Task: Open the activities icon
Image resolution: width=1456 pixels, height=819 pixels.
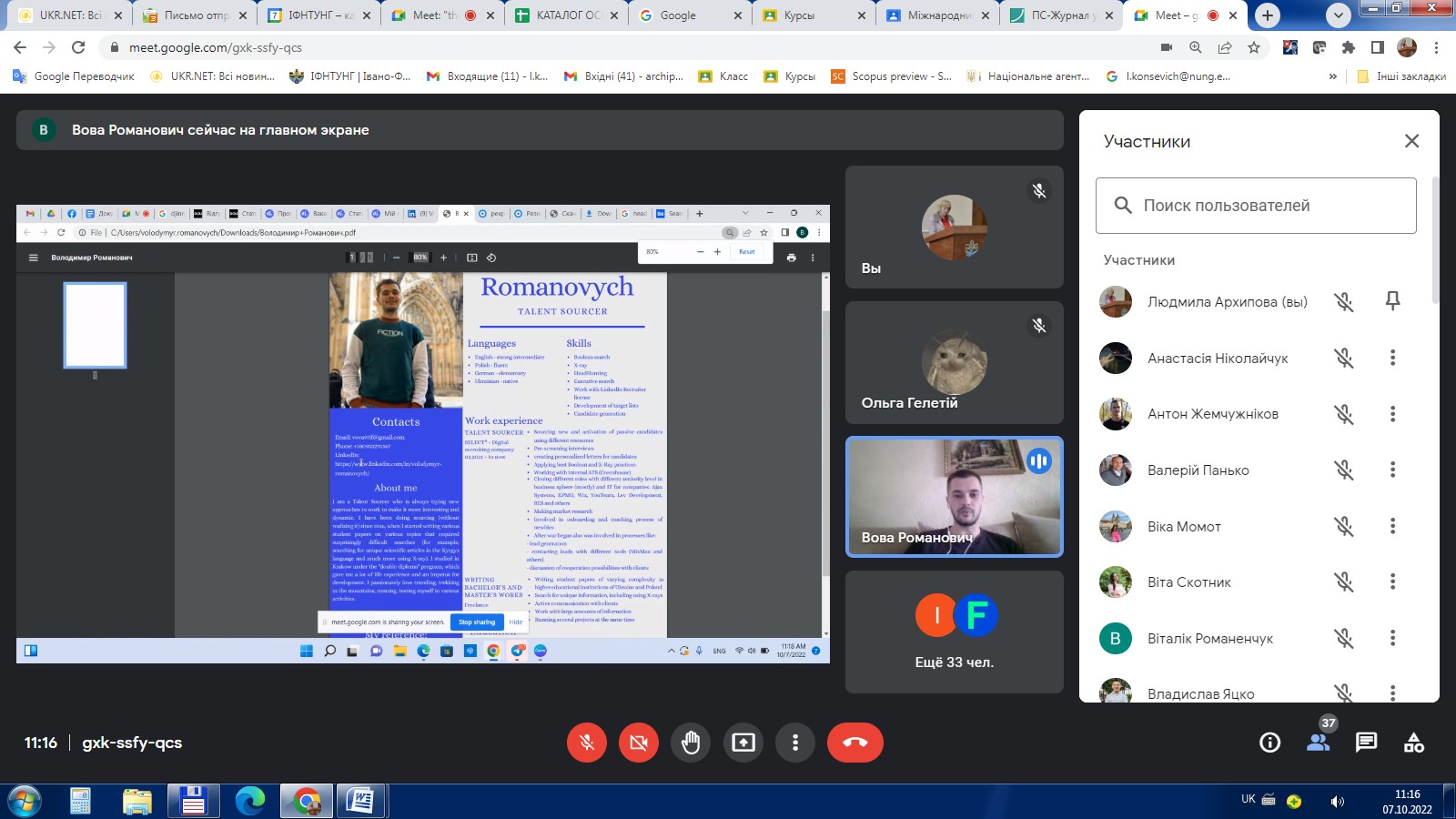Action: coord(1413,743)
